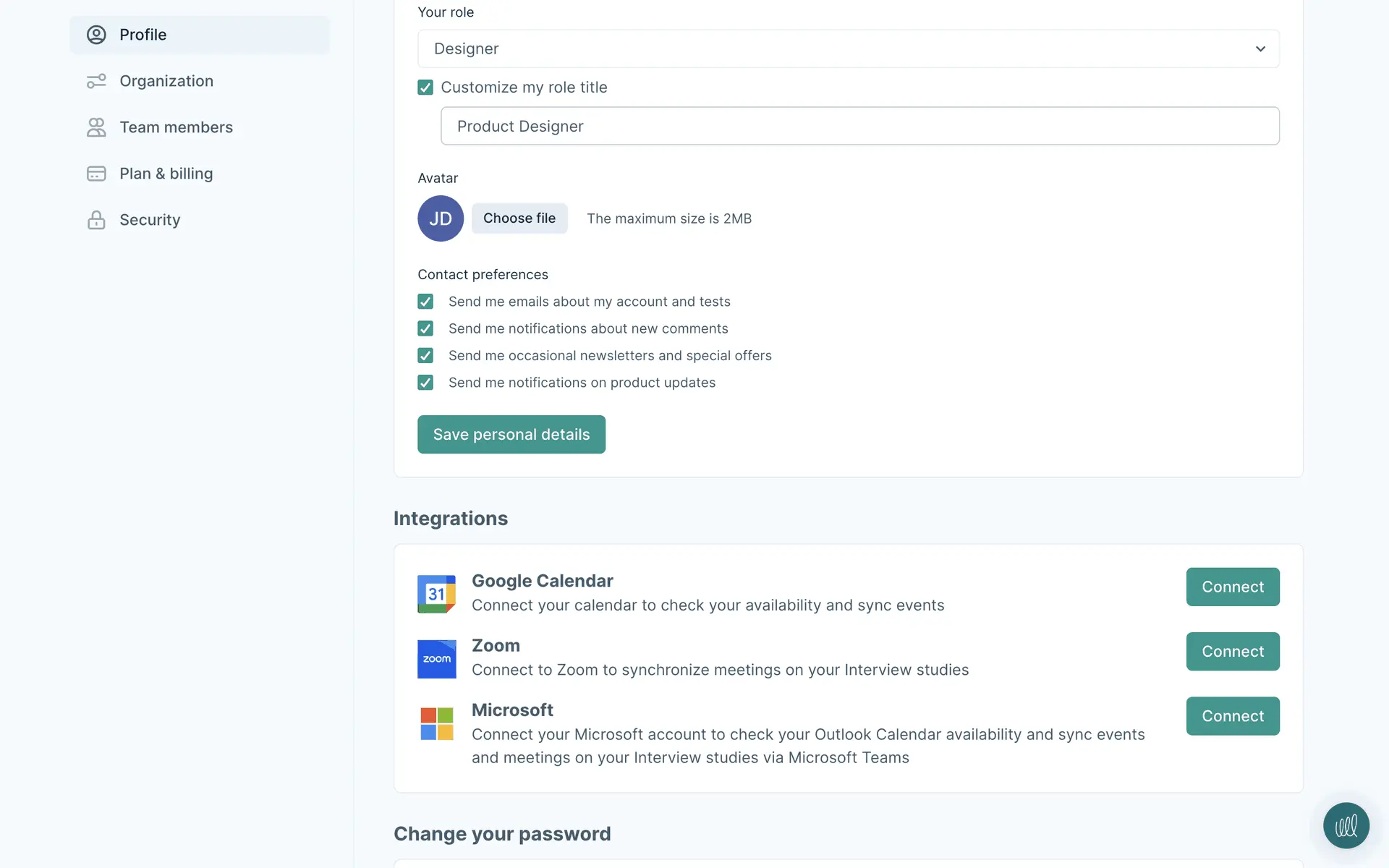1389x868 pixels.
Task: Open the chat widget bubble
Action: pyautogui.click(x=1346, y=825)
